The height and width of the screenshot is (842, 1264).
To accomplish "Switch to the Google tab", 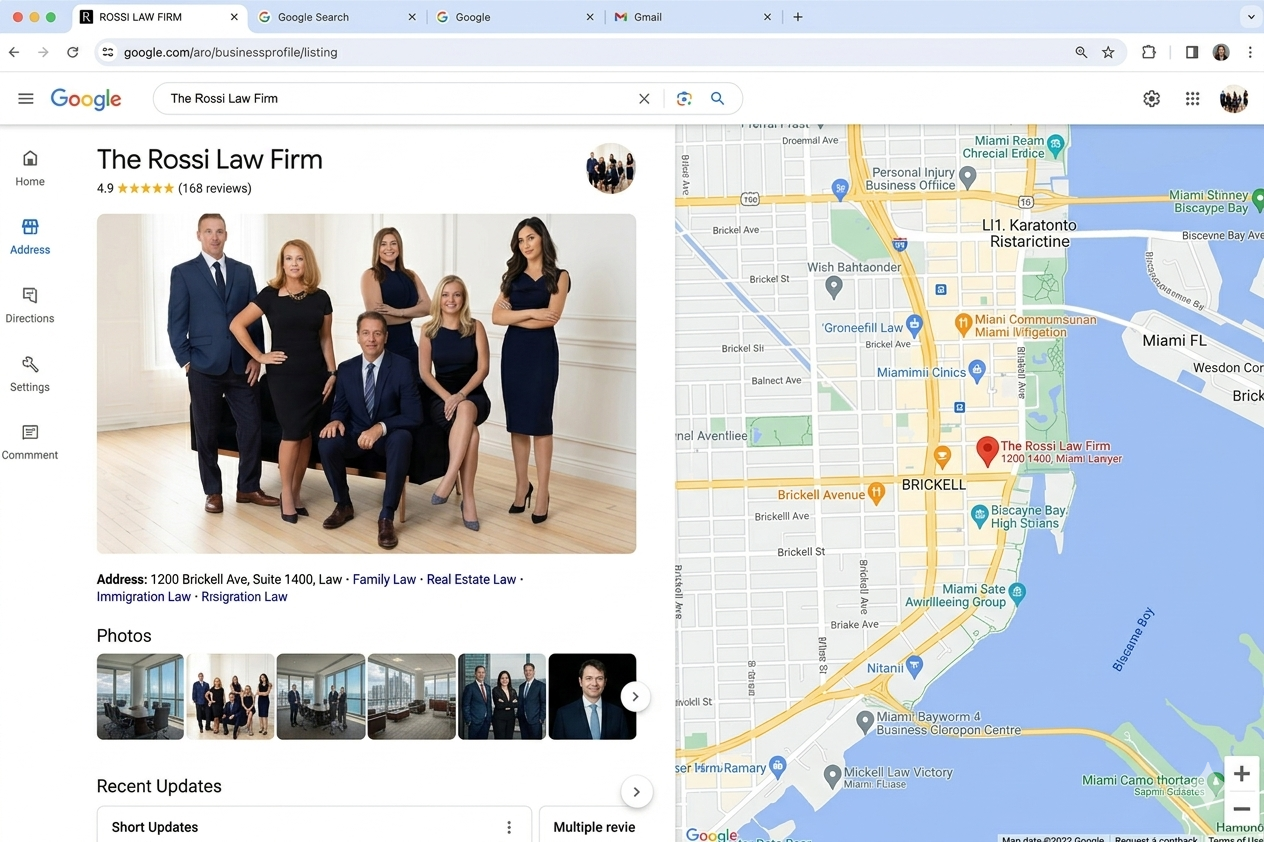I will (x=515, y=17).
